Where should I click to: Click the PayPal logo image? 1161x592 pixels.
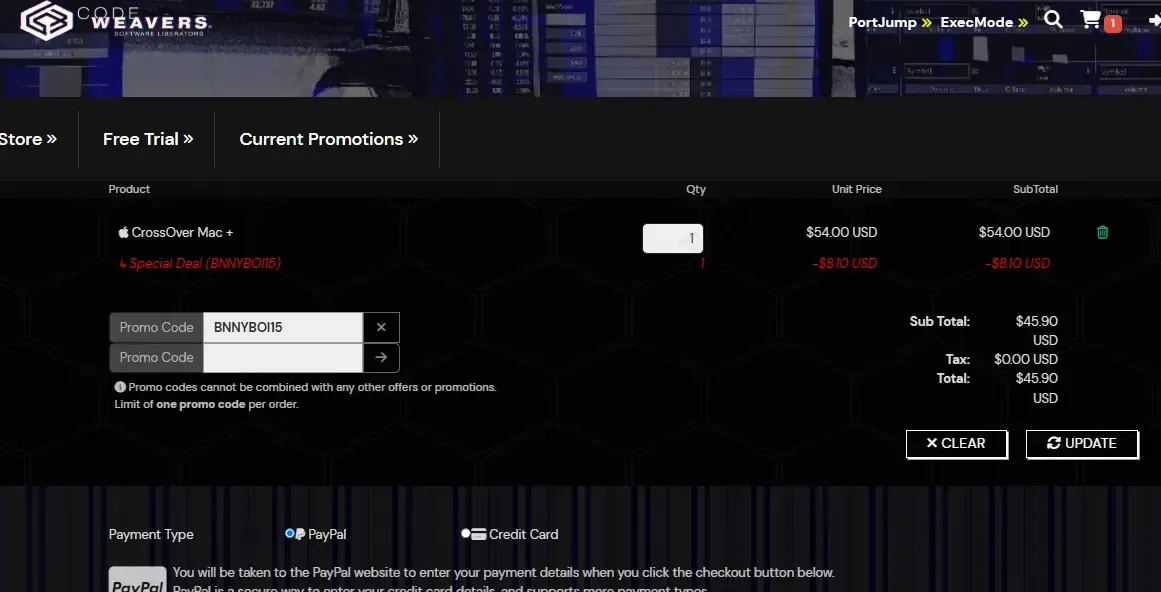[138, 580]
